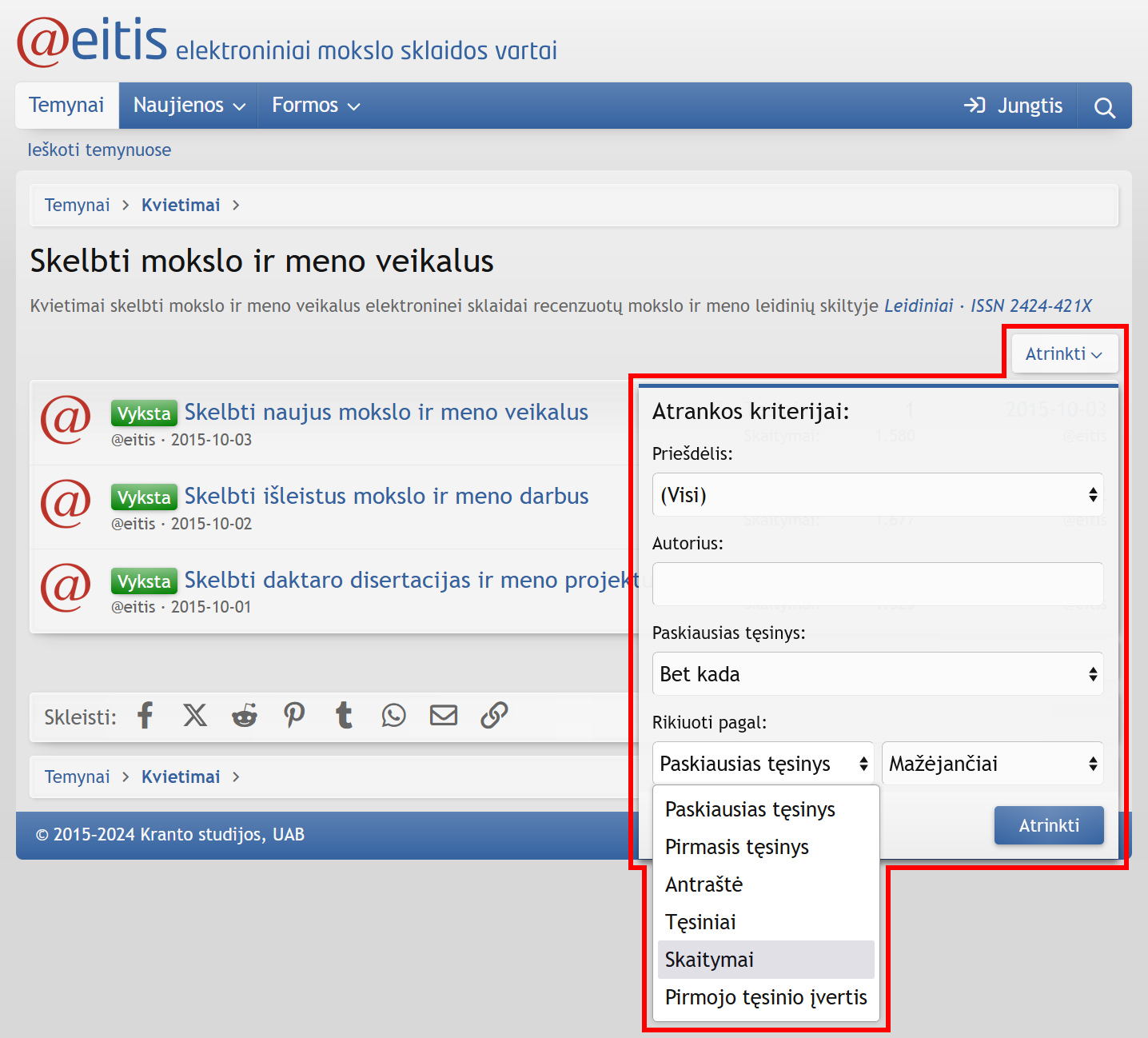Open thread 'Skelbti išleistus mokslo ir meno darbus'
This screenshot has height=1038, width=1148.
pos(386,496)
